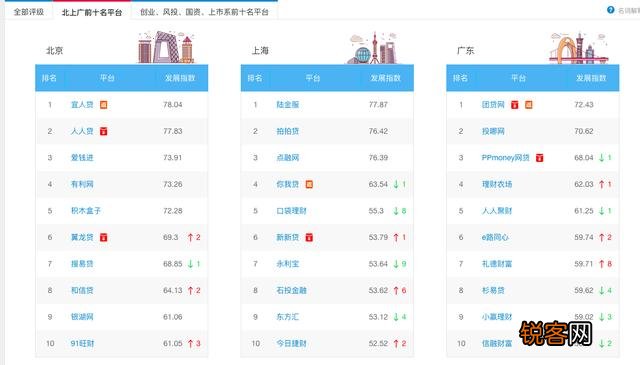Open the 陆金服 platform link
This screenshot has width=640, height=365.
[x=288, y=105]
